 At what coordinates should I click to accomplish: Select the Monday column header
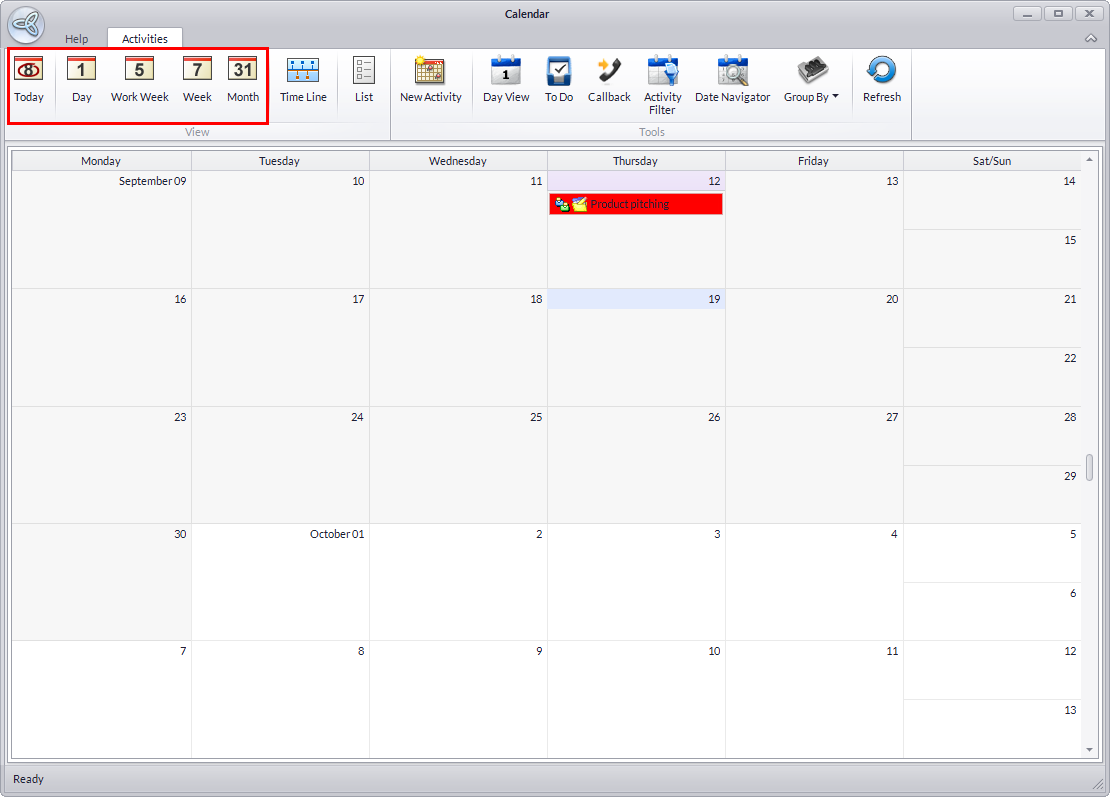coord(101,161)
